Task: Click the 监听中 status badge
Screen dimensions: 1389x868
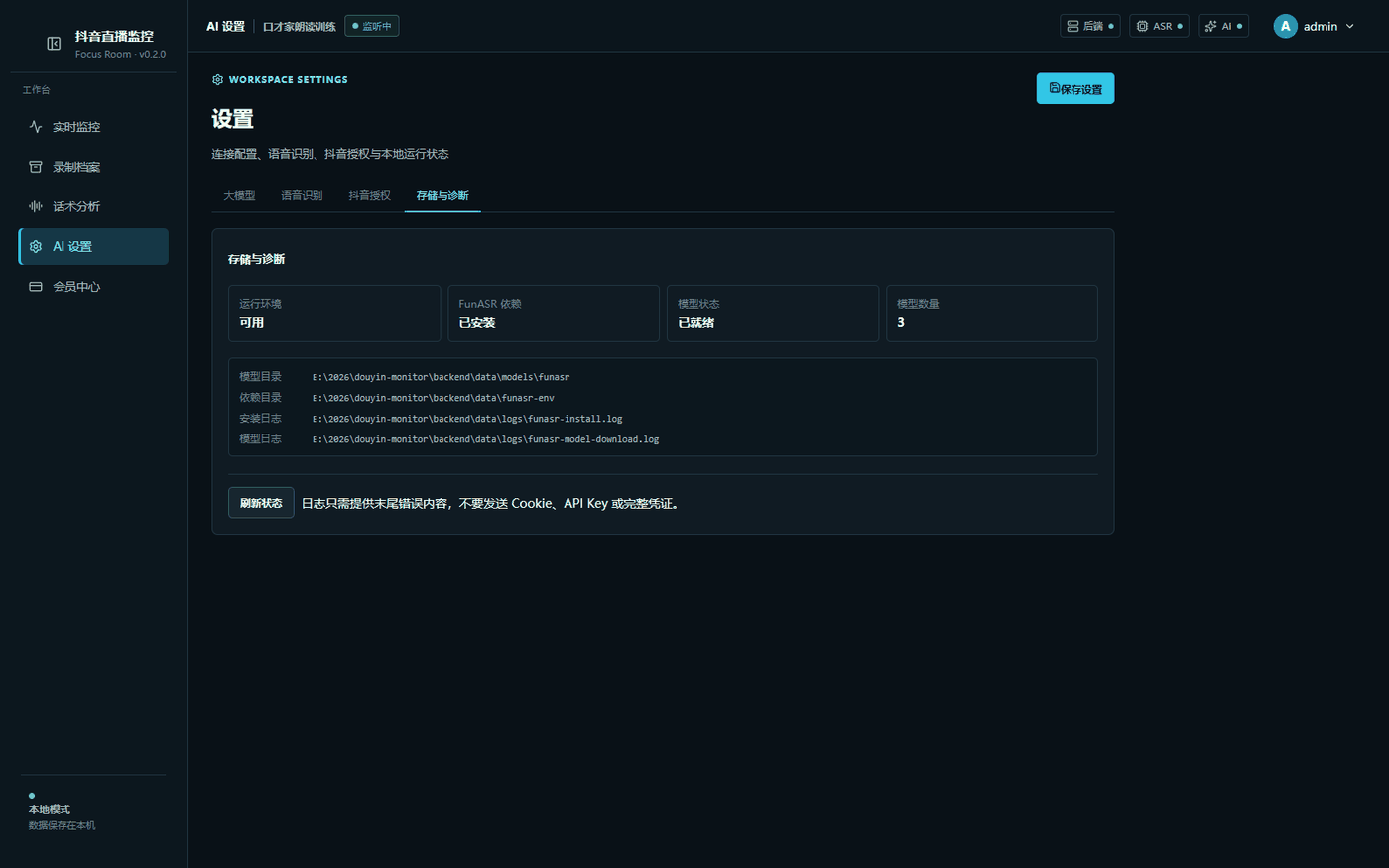Action: click(x=372, y=26)
